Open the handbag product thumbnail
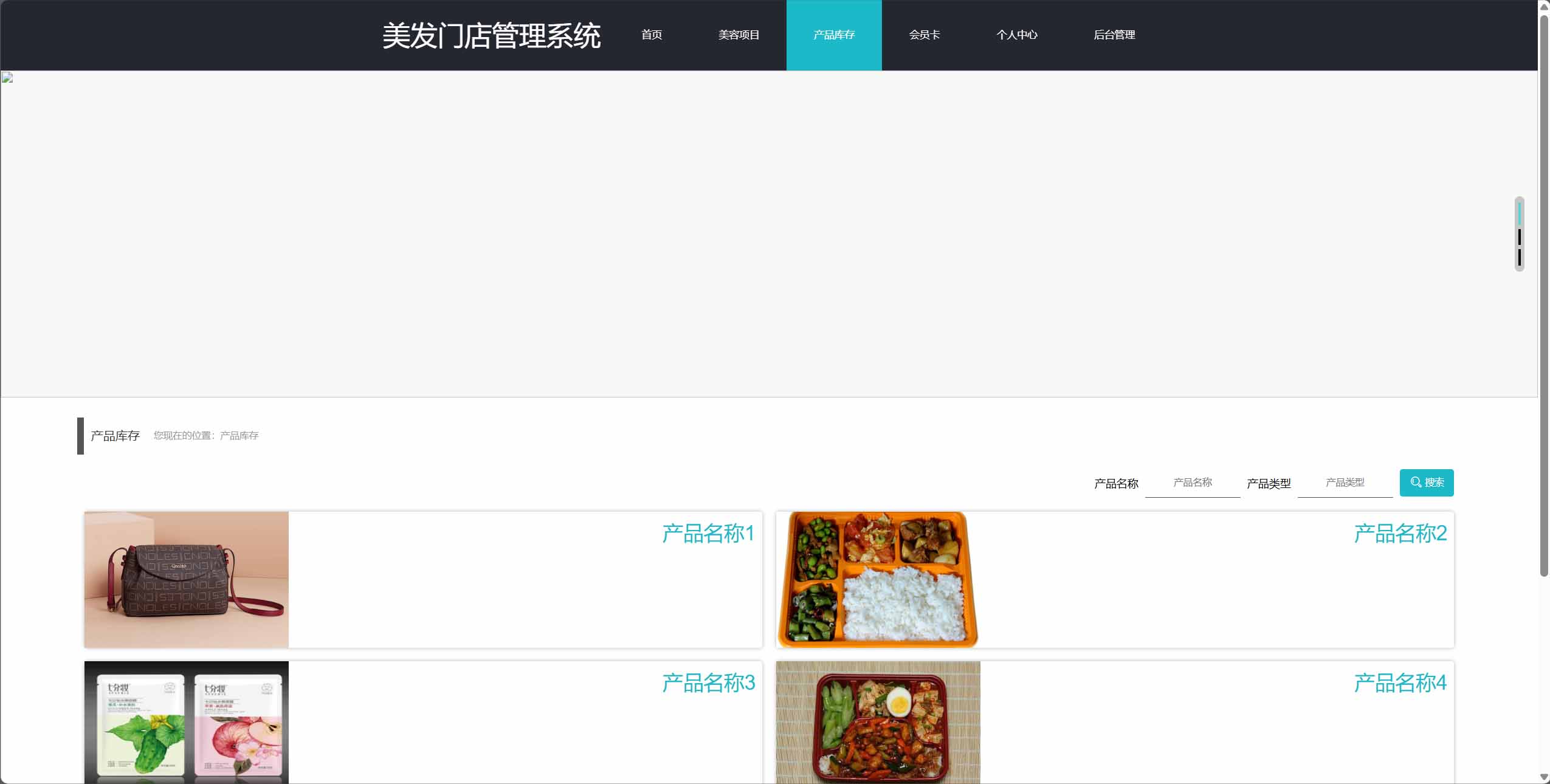The image size is (1550, 784). point(187,580)
